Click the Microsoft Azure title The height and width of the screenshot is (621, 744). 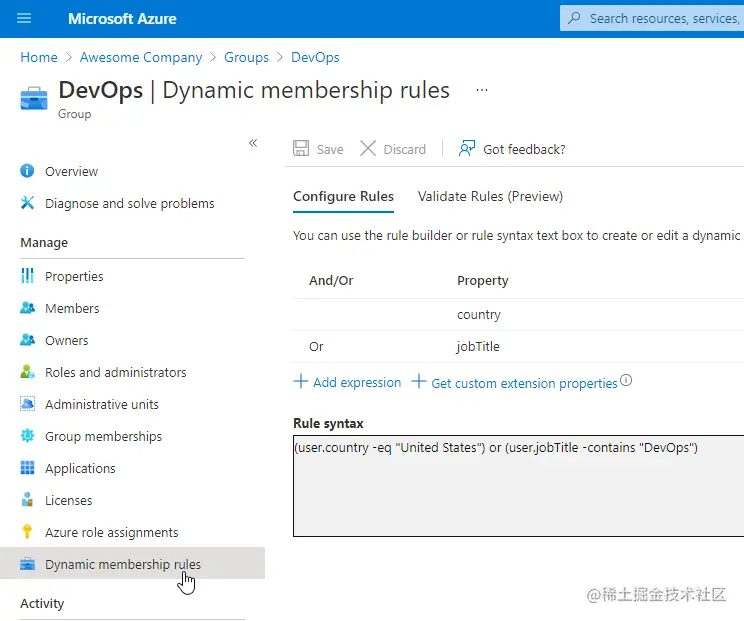point(122,19)
